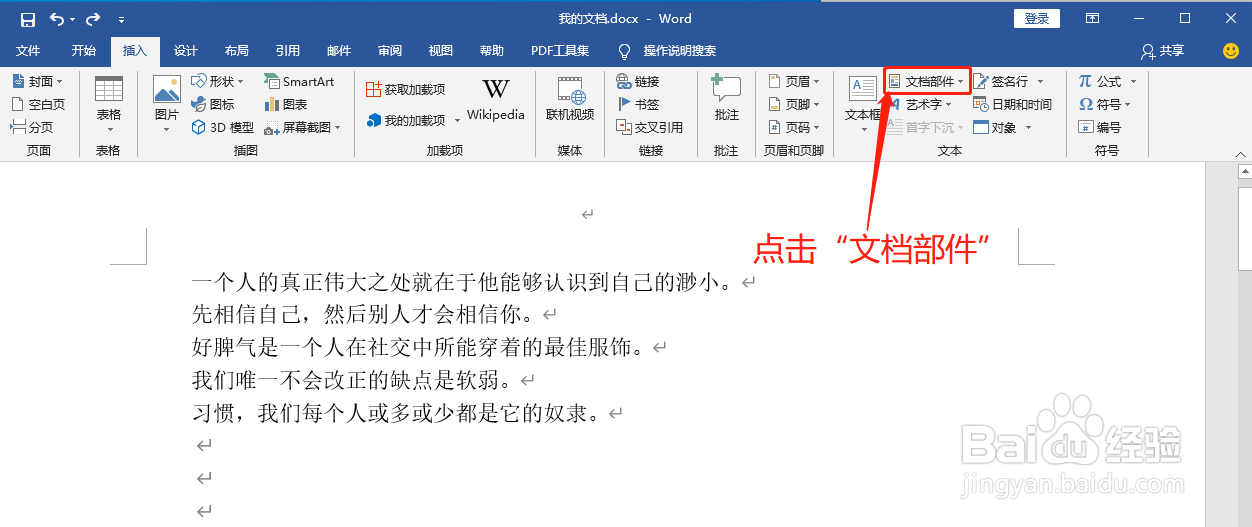Redo the last action
This screenshot has width=1252, height=527.
point(93,19)
